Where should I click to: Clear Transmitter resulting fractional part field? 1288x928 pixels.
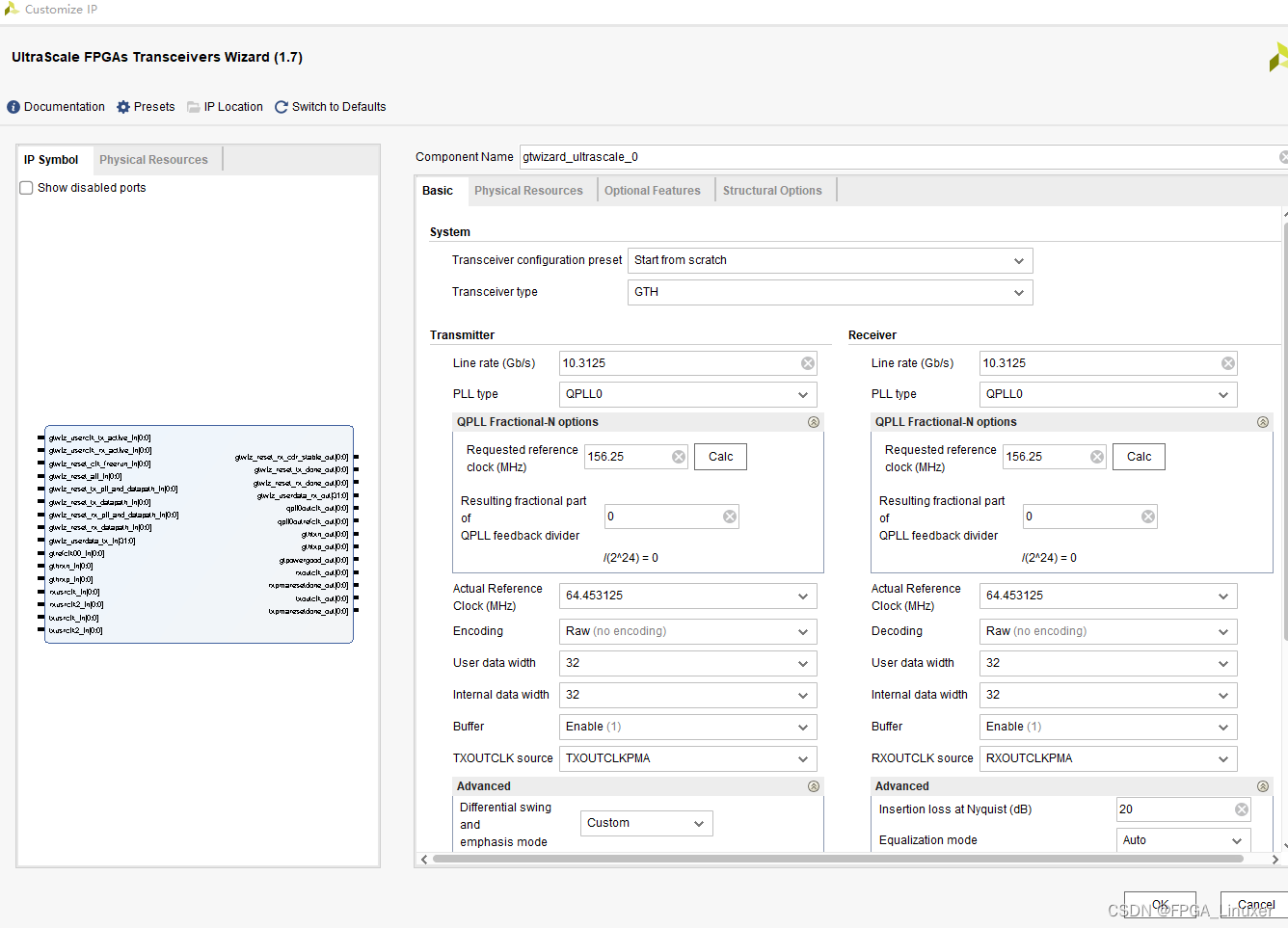coord(730,517)
